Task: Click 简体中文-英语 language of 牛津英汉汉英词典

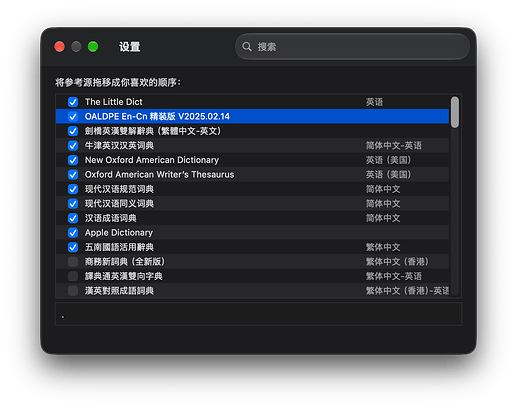Action: 394,146
